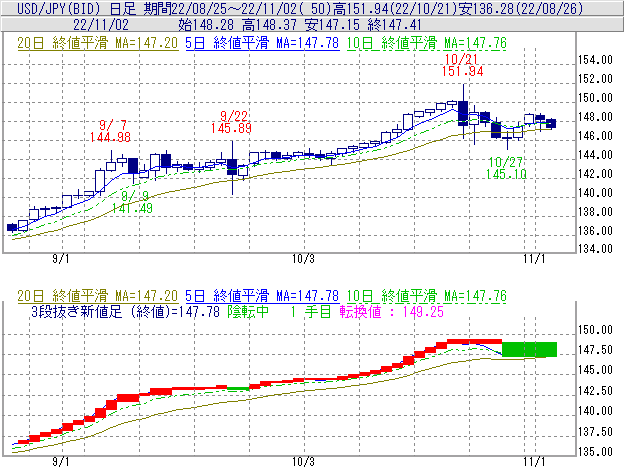Viewport: 624px width, 475px height.
Task: Click the 152.00 price axis label
Action: (595, 79)
